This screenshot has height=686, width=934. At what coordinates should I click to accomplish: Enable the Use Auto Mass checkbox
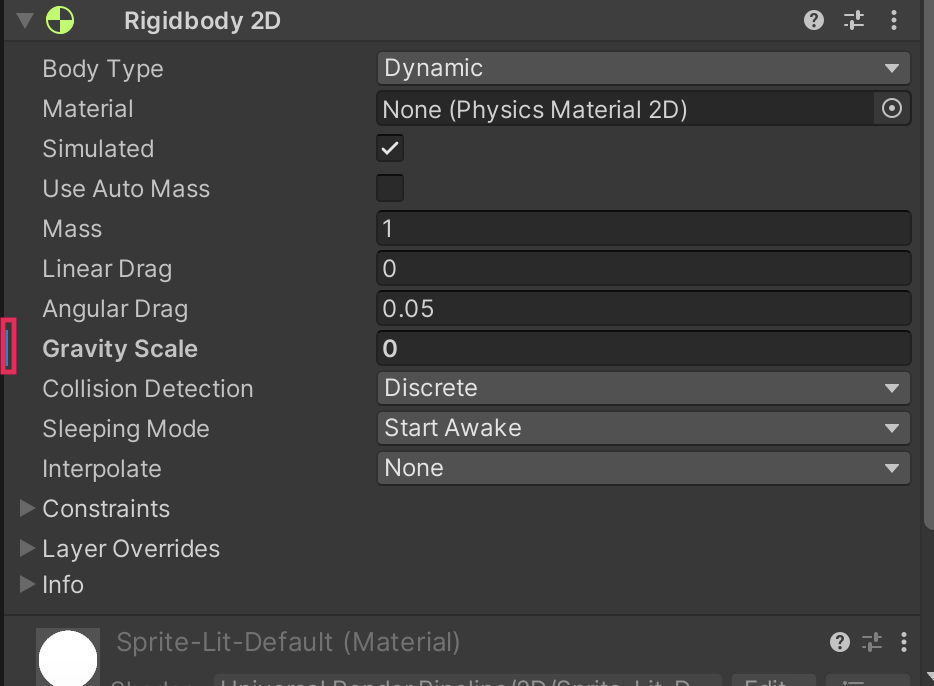click(x=390, y=188)
